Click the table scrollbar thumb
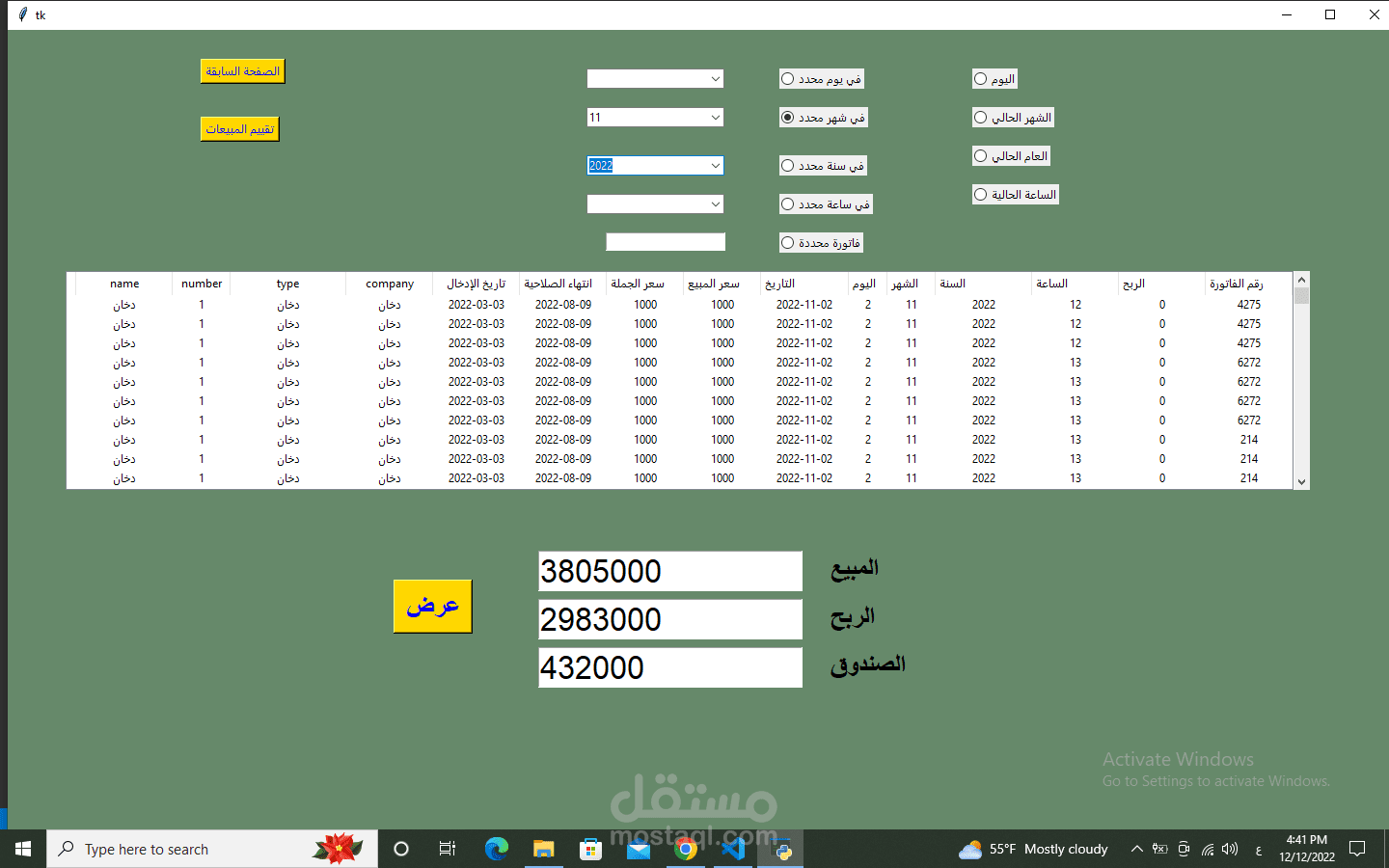Screen dimensions: 1389x868 [x=1301, y=296]
